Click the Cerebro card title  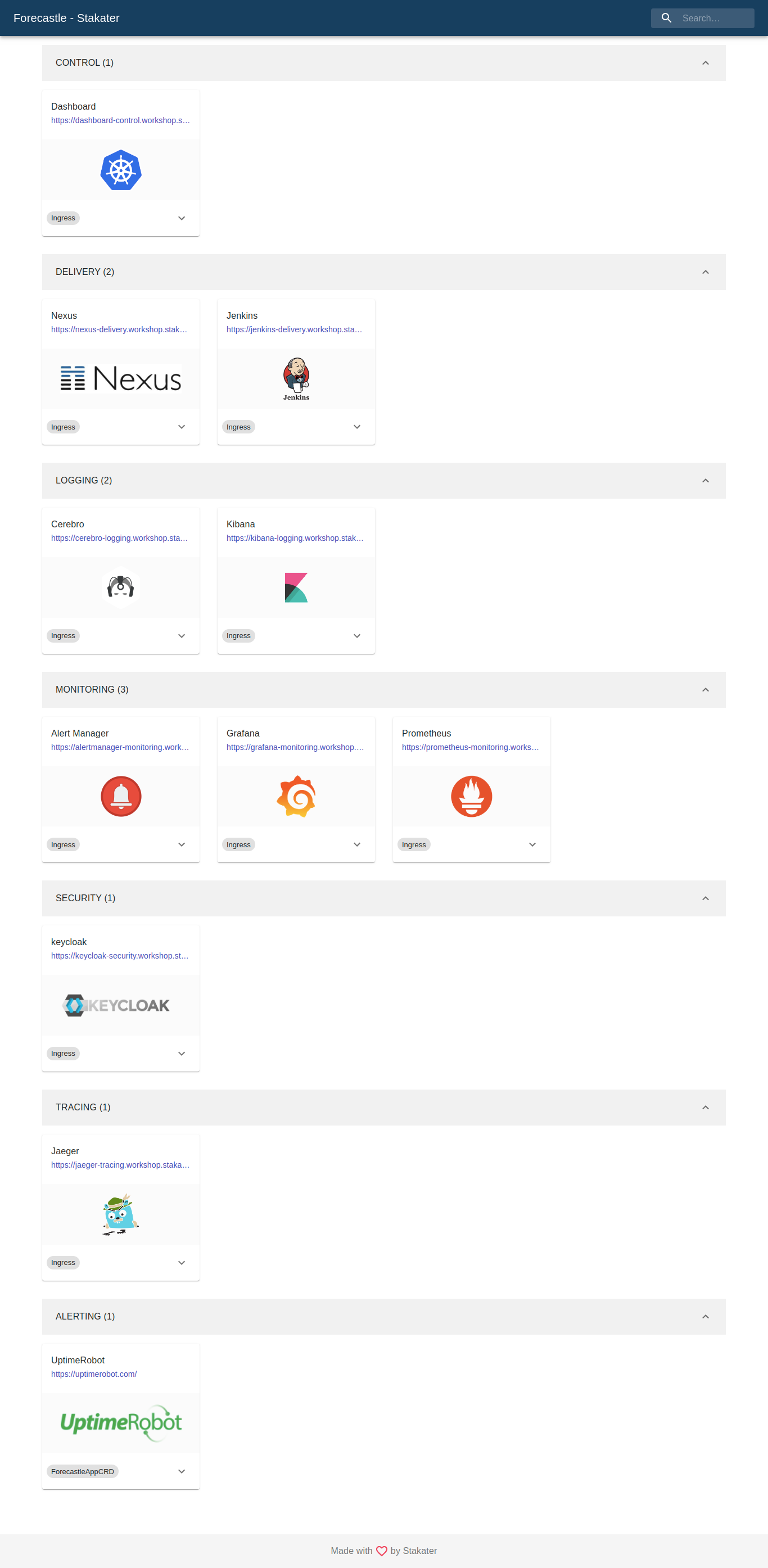pos(67,525)
